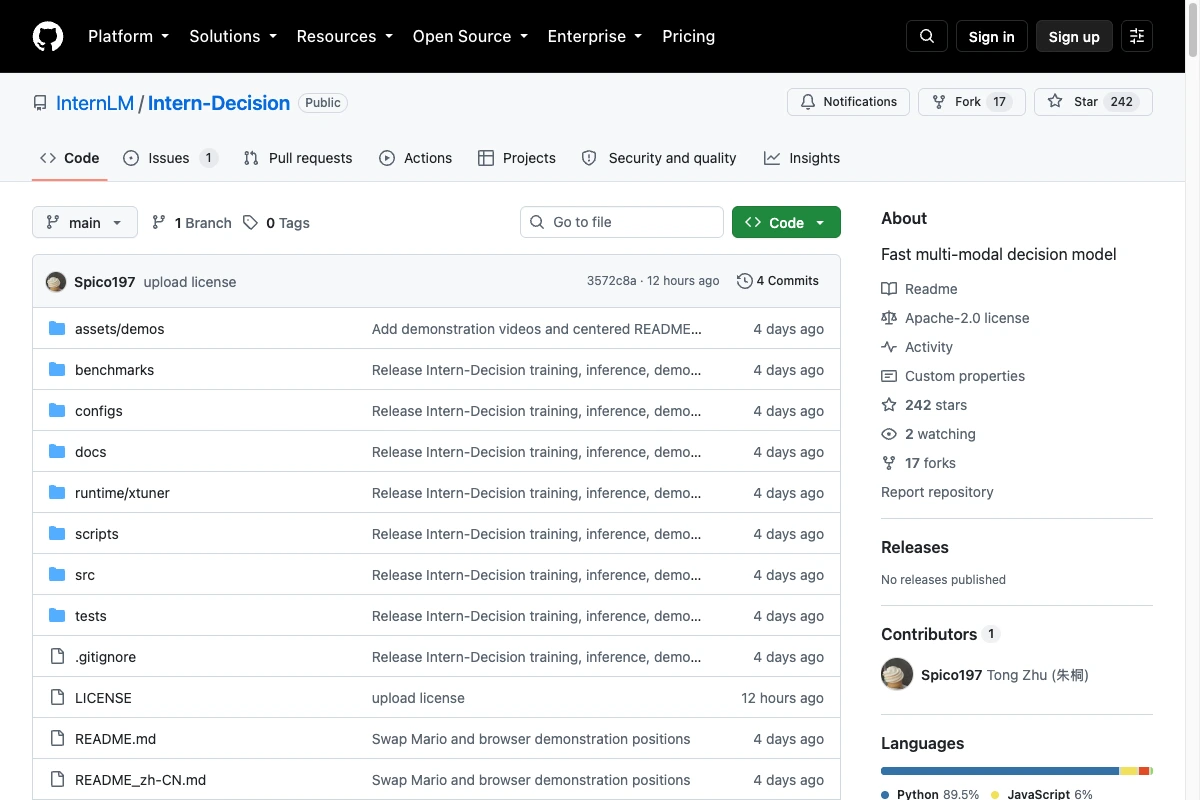Open Report repository link
This screenshot has width=1200, height=800.
[x=937, y=492]
